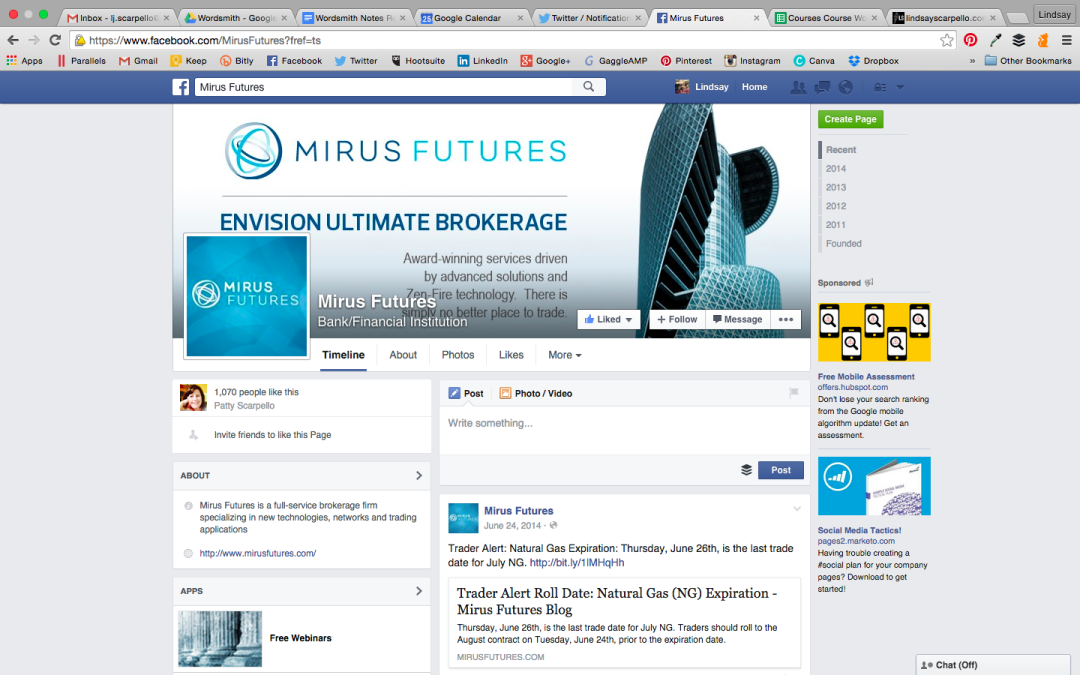This screenshot has height=675, width=1080.
Task: Open the Facebook account settings arrow
Action: [x=900, y=87]
